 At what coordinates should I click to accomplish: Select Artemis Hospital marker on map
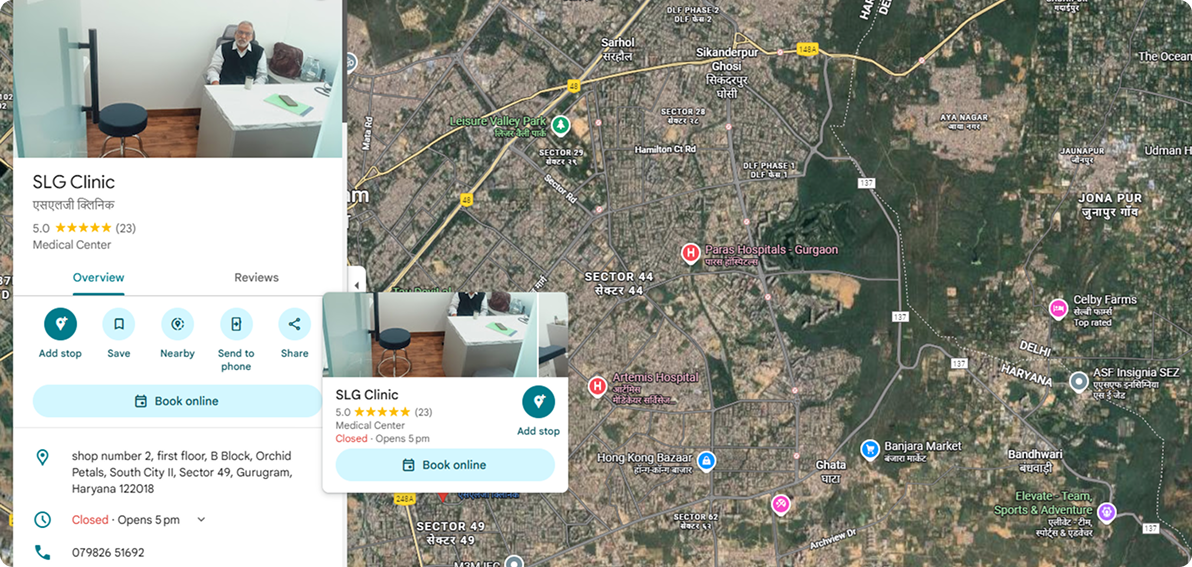point(598,388)
